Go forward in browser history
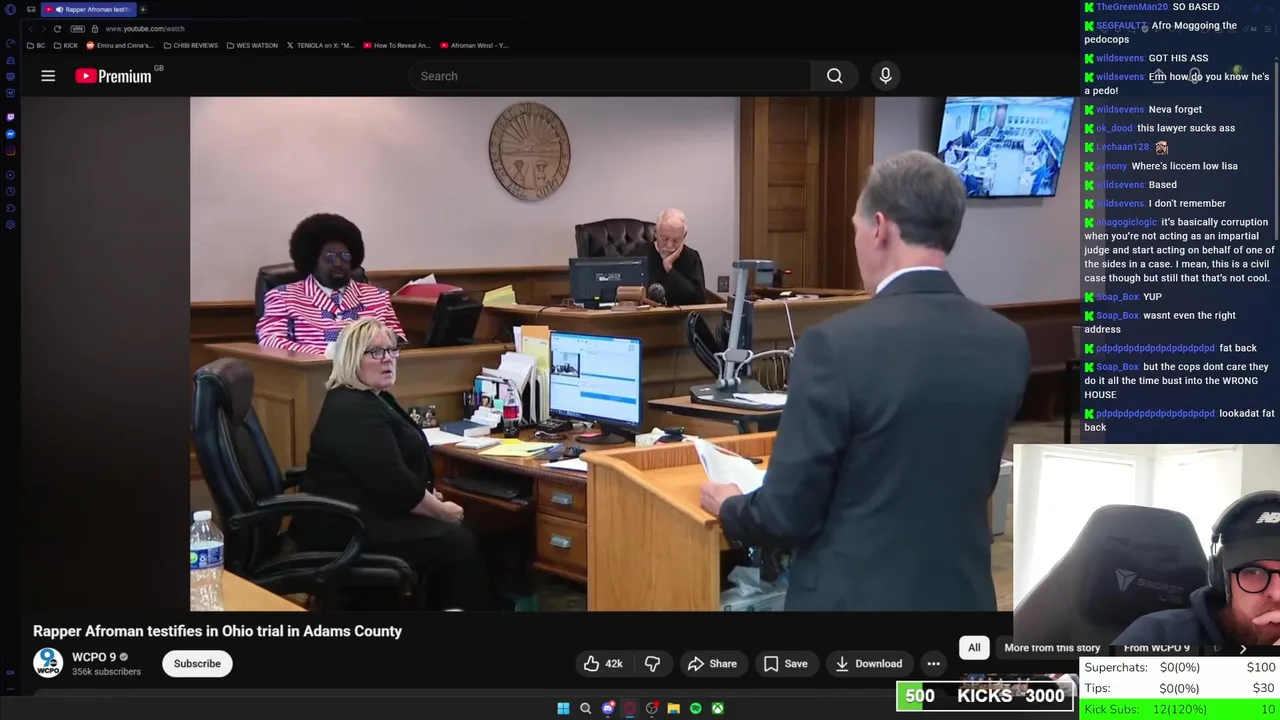This screenshot has height=720, width=1280. coord(43,29)
